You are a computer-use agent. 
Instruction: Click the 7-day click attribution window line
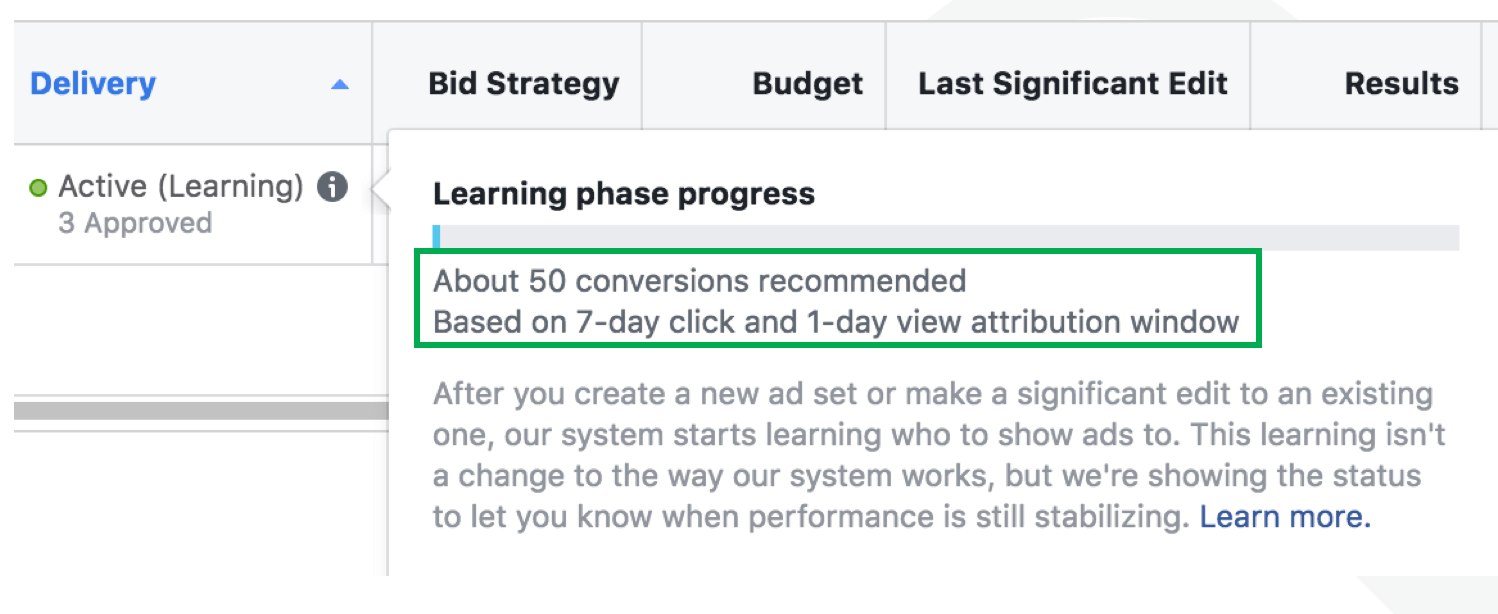tap(836, 322)
